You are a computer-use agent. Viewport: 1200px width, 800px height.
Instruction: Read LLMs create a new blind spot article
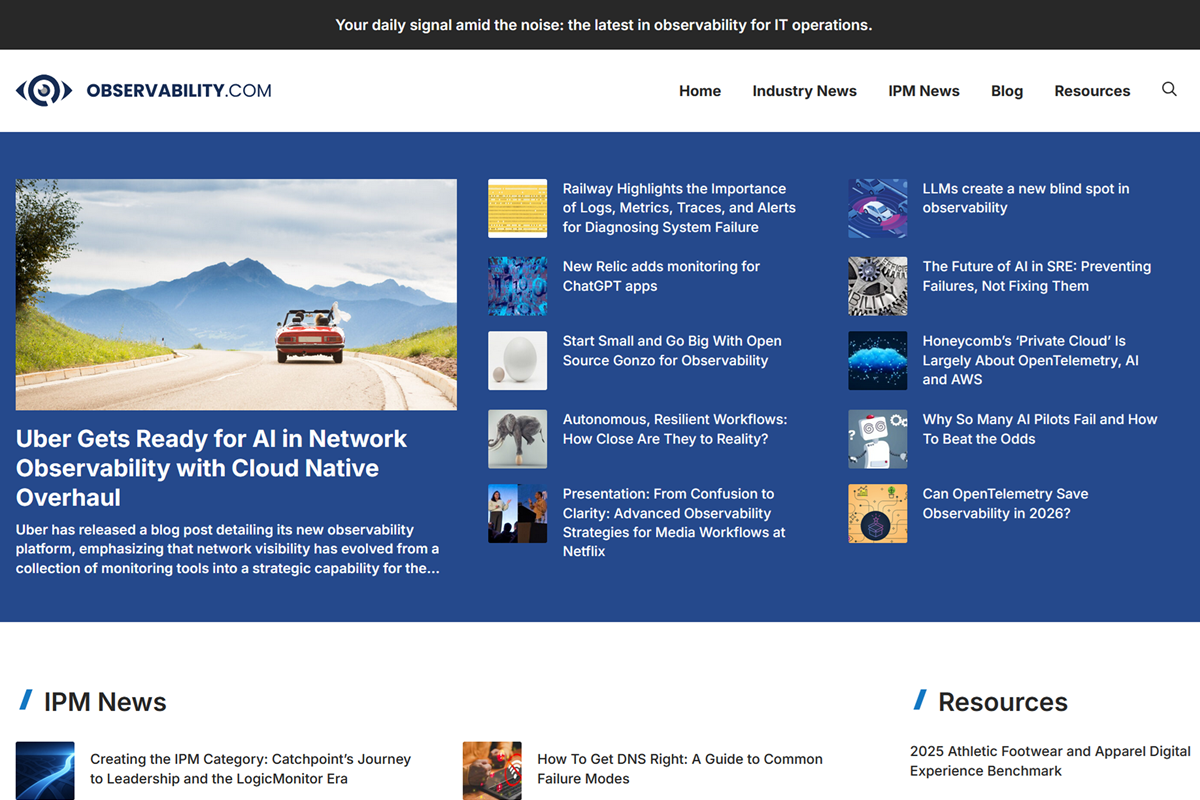point(1025,198)
